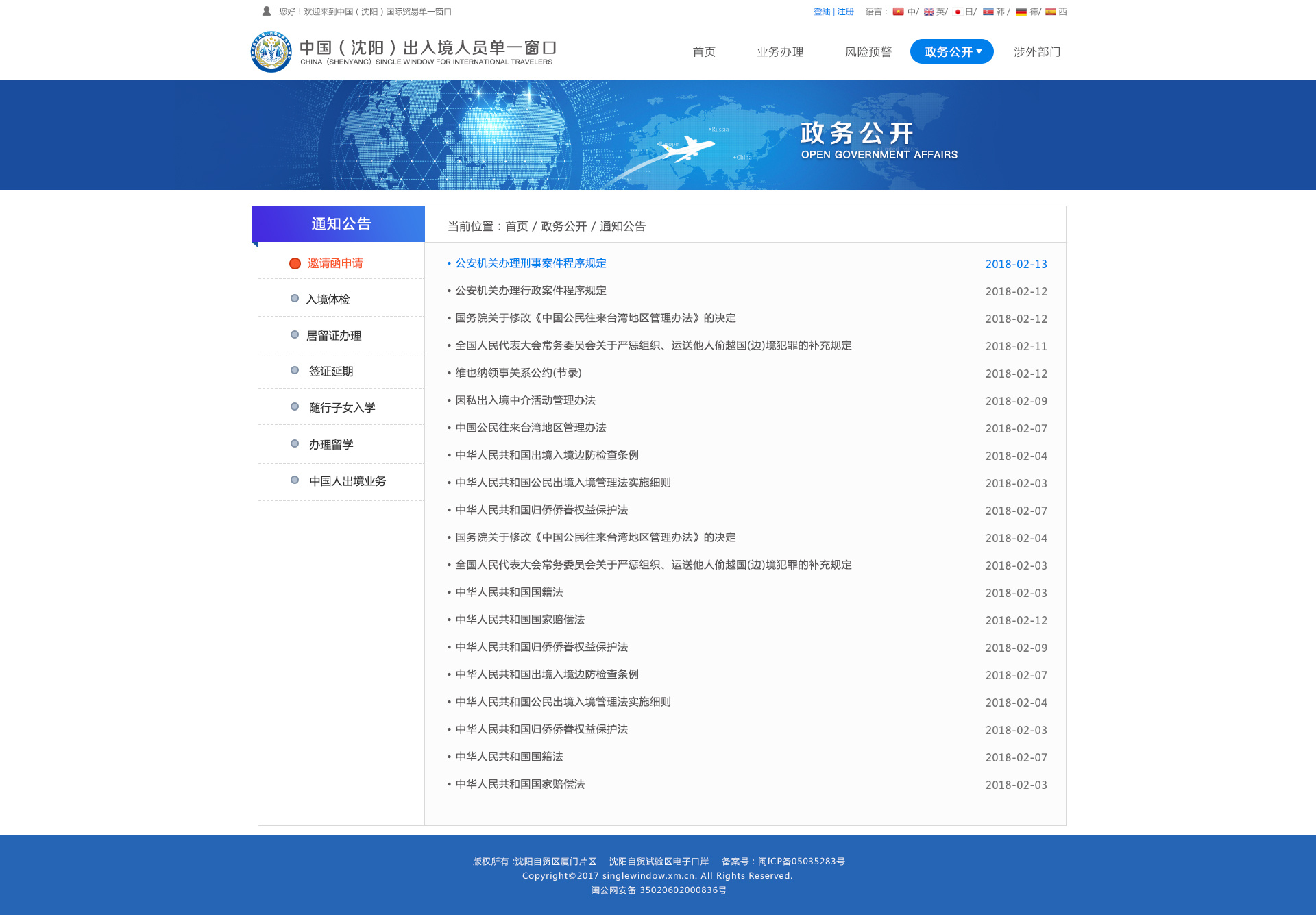Click the 首页 breadcrumb link
The width and height of the screenshot is (1316, 915).
[517, 226]
